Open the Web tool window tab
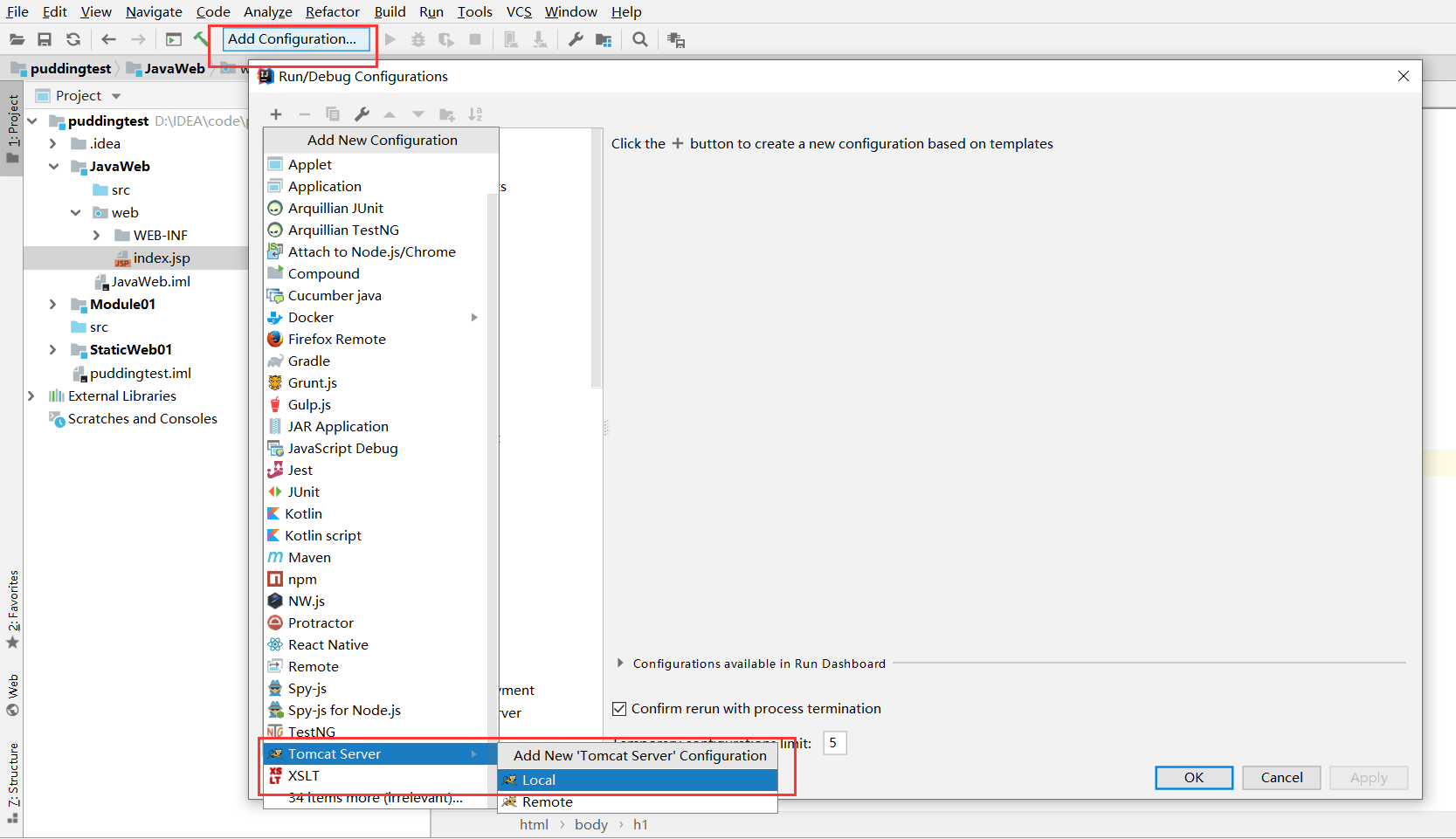Image resolution: width=1456 pixels, height=839 pixels. 12,695
